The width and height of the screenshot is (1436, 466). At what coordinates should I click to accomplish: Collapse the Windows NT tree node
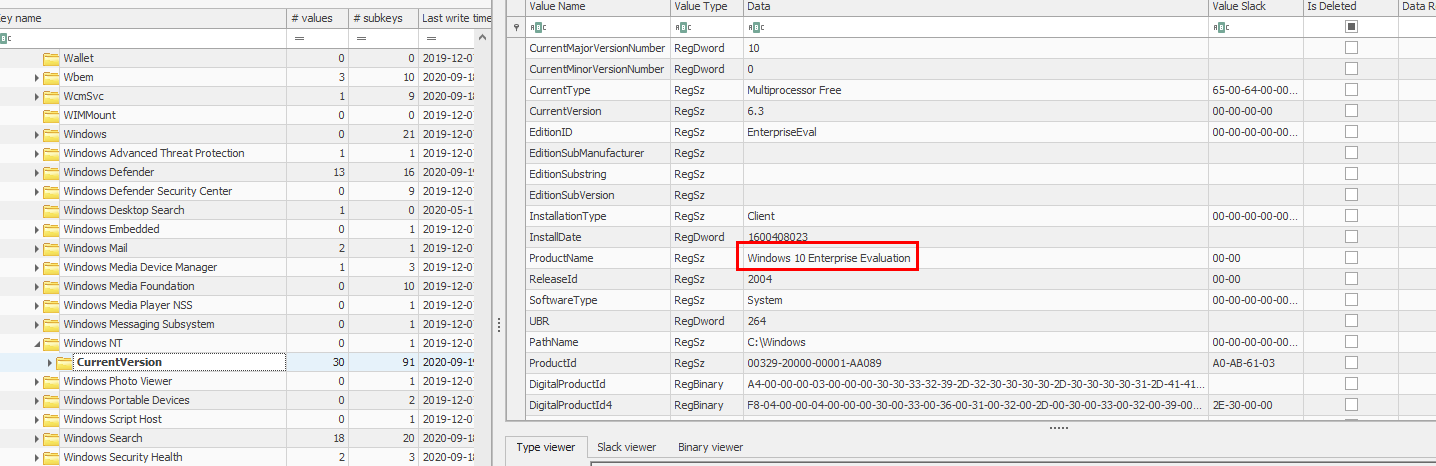point(37,343)
